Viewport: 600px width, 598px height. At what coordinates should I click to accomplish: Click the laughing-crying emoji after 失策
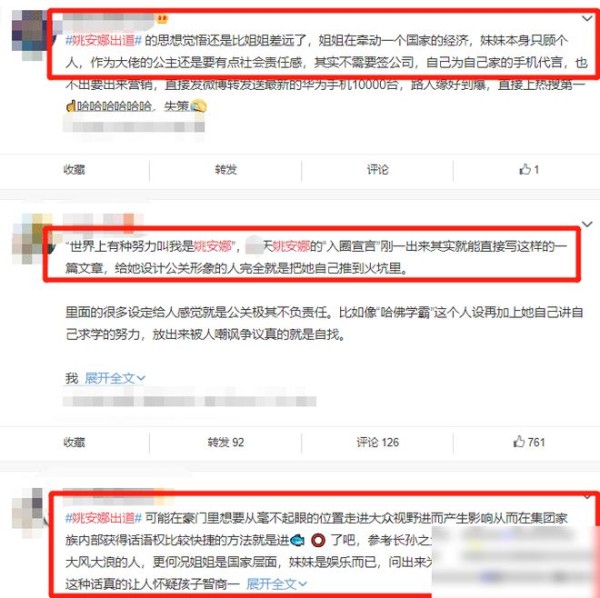[x=198, y=106]
